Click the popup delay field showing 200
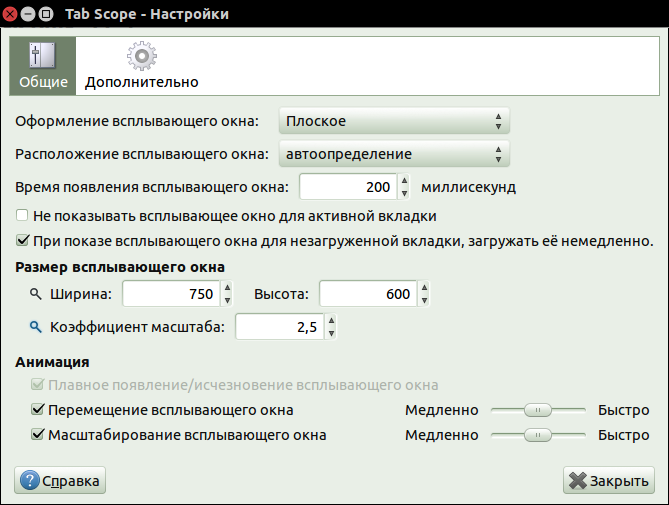669x505 pixels. tap(349, 187)
